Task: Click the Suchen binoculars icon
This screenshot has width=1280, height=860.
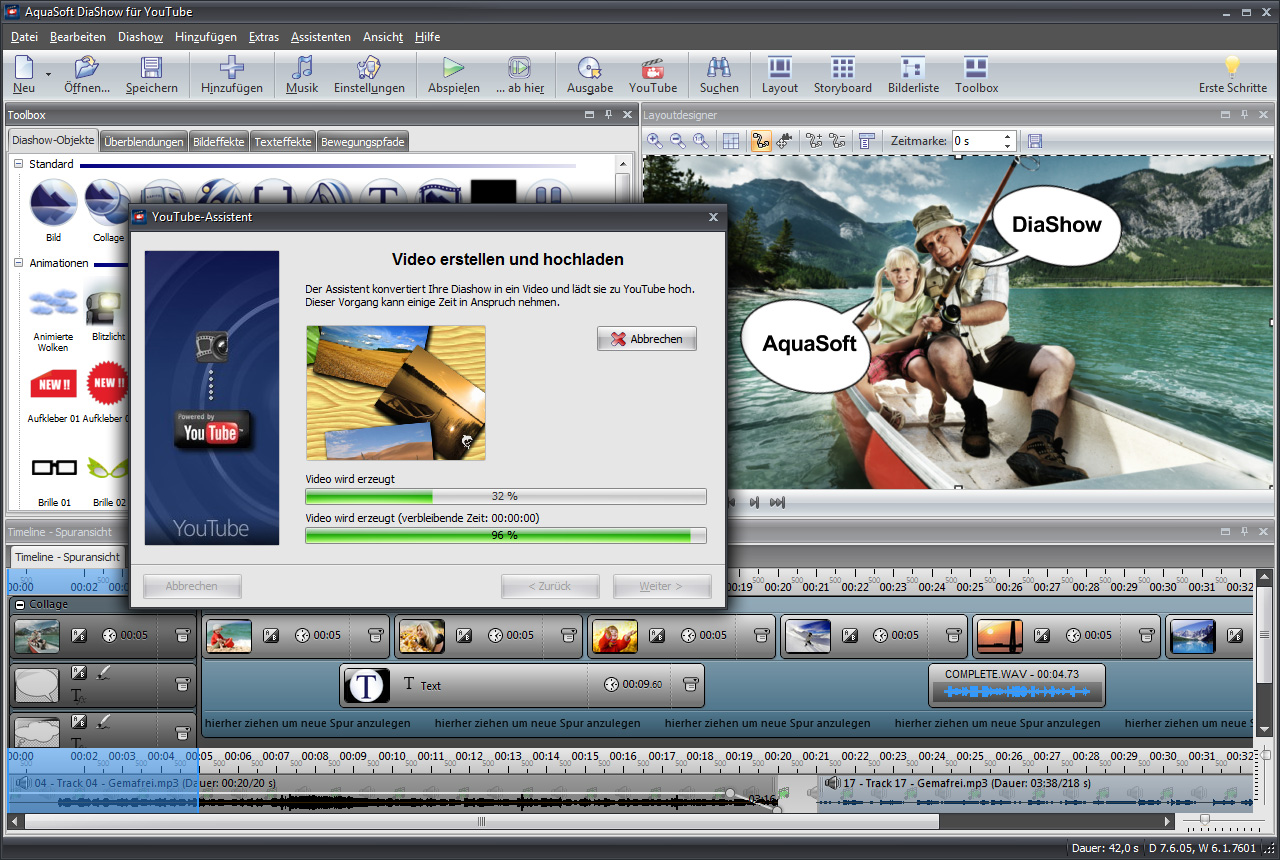Action: pos(719,68)
